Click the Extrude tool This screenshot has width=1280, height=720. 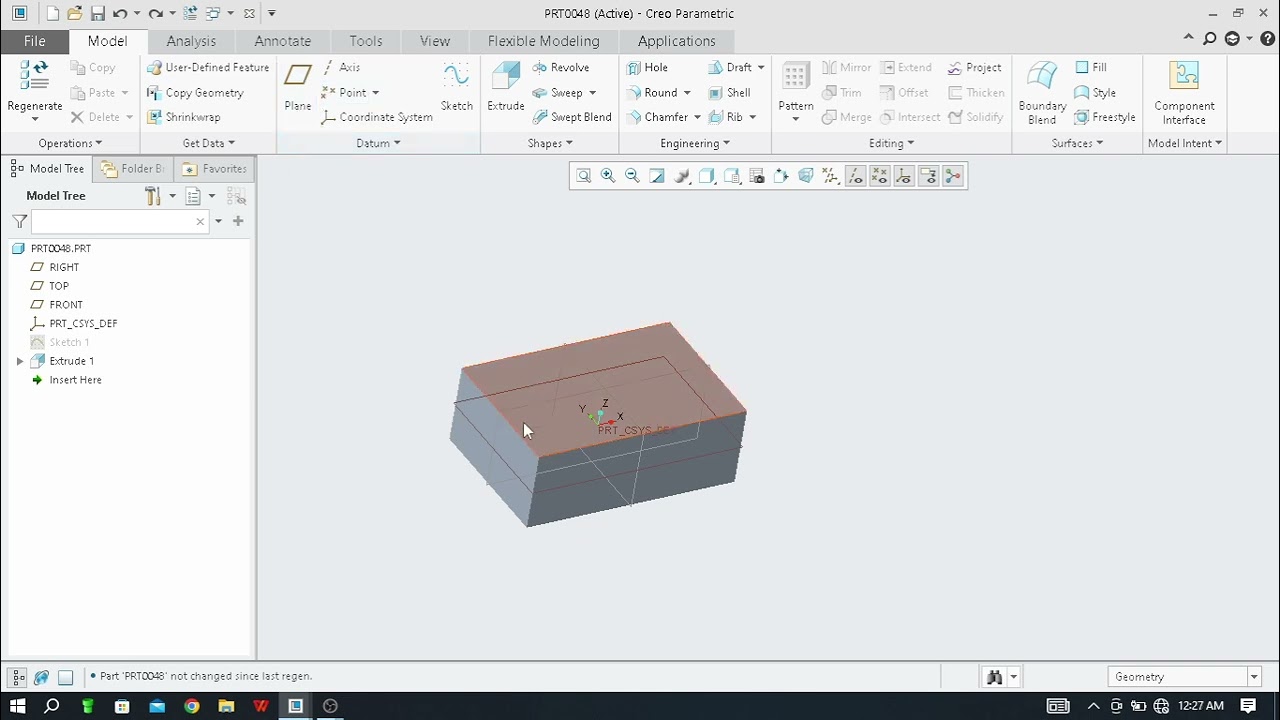(x=505, y=86)
